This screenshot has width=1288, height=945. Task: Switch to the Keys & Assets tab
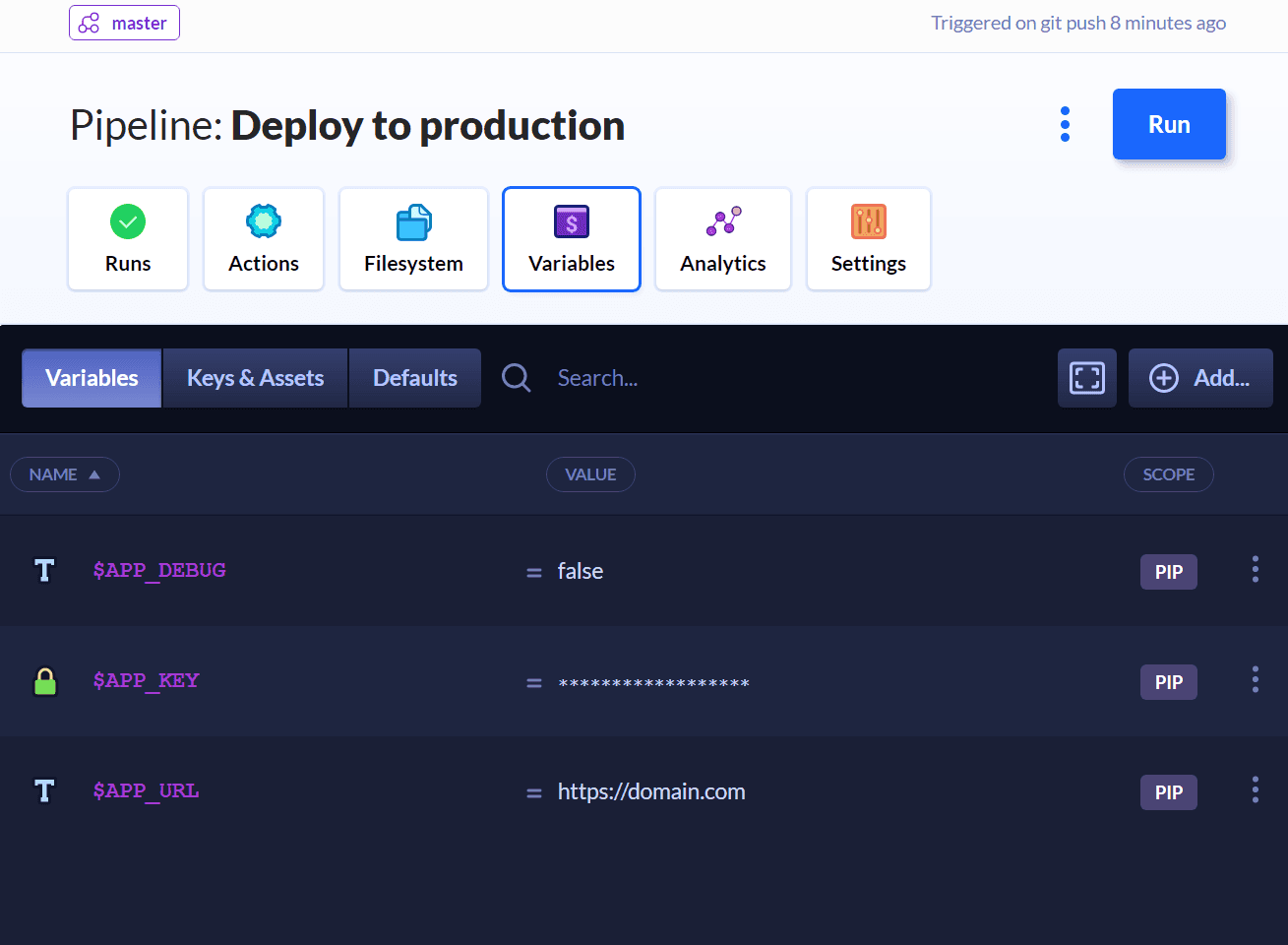(255, 378)
